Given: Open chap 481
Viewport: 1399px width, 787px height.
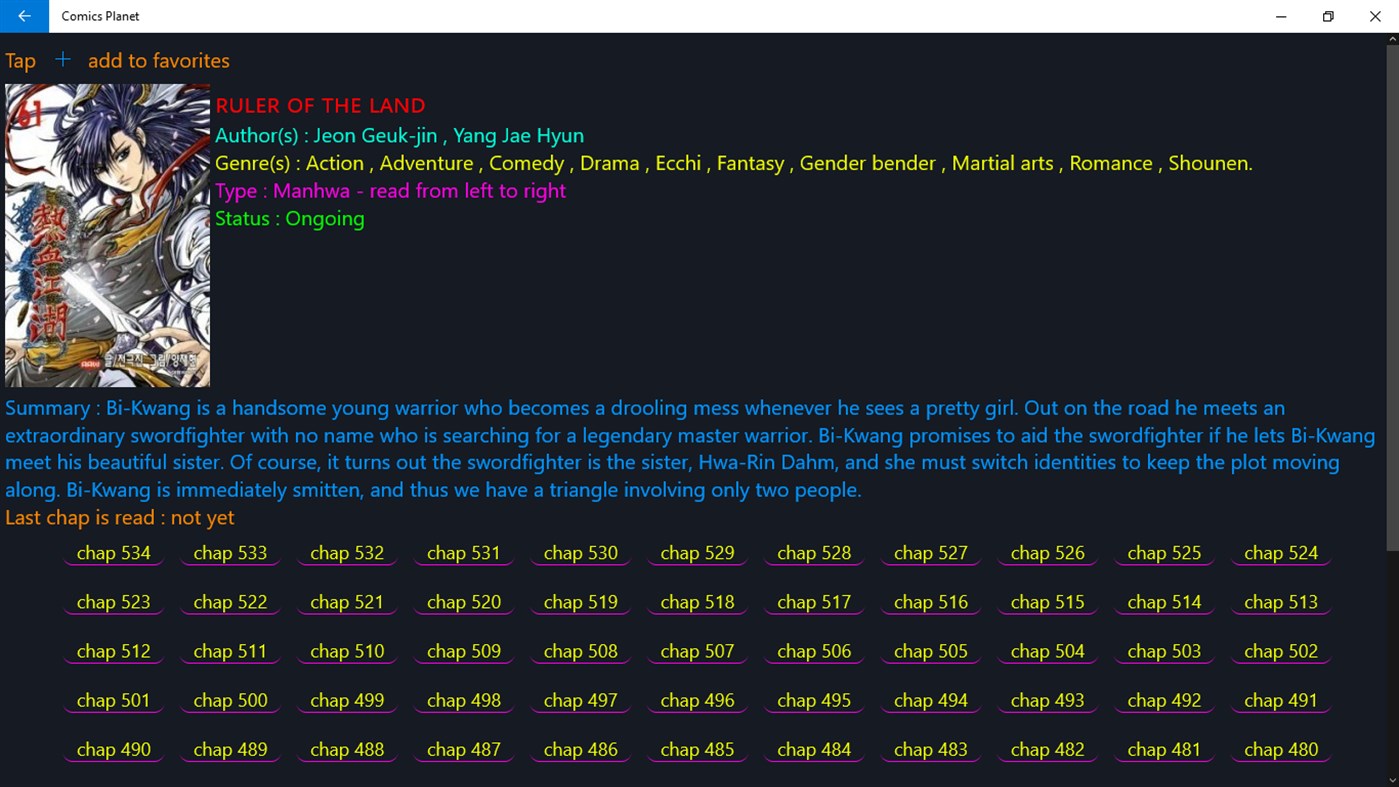Looking at the screenshot, I should pyautogui.click(x=1164, y=749).
